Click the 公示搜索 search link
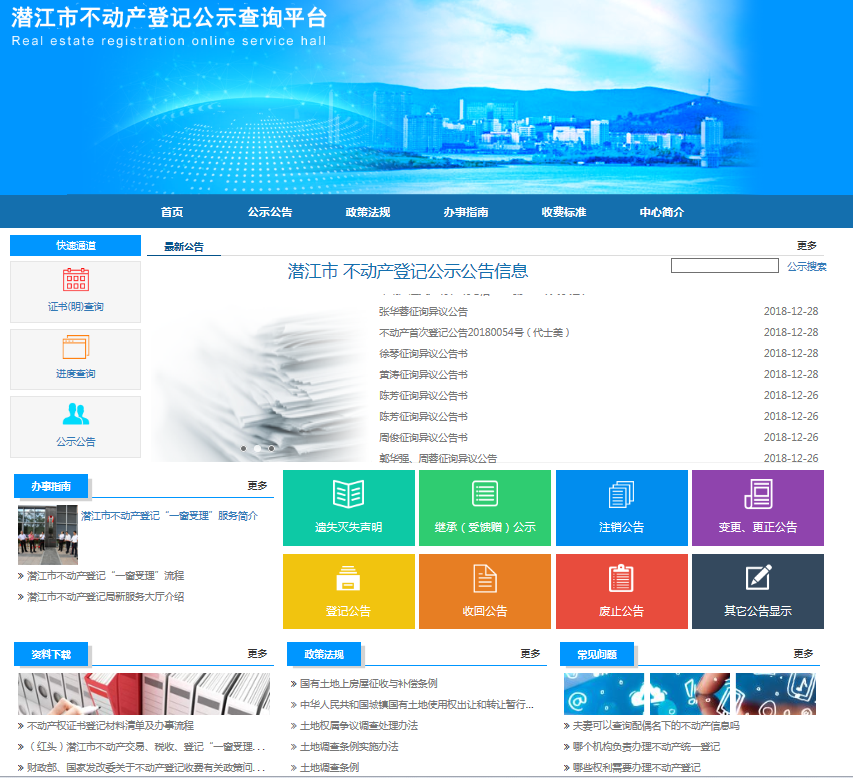Image resolution: width=853 pixels, height=778 pixels. 806,267
